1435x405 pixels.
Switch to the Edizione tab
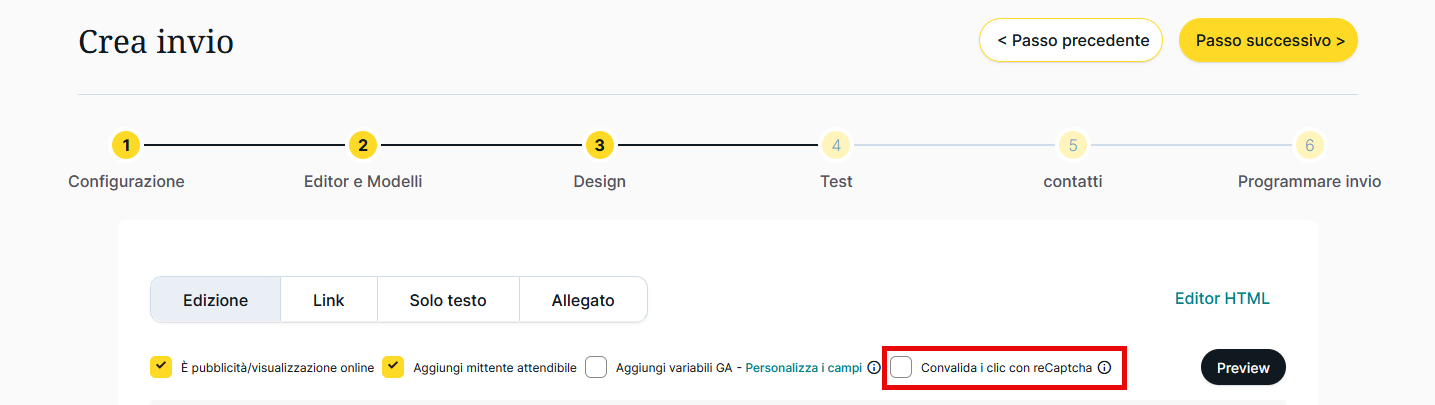[x=216, y=300]
